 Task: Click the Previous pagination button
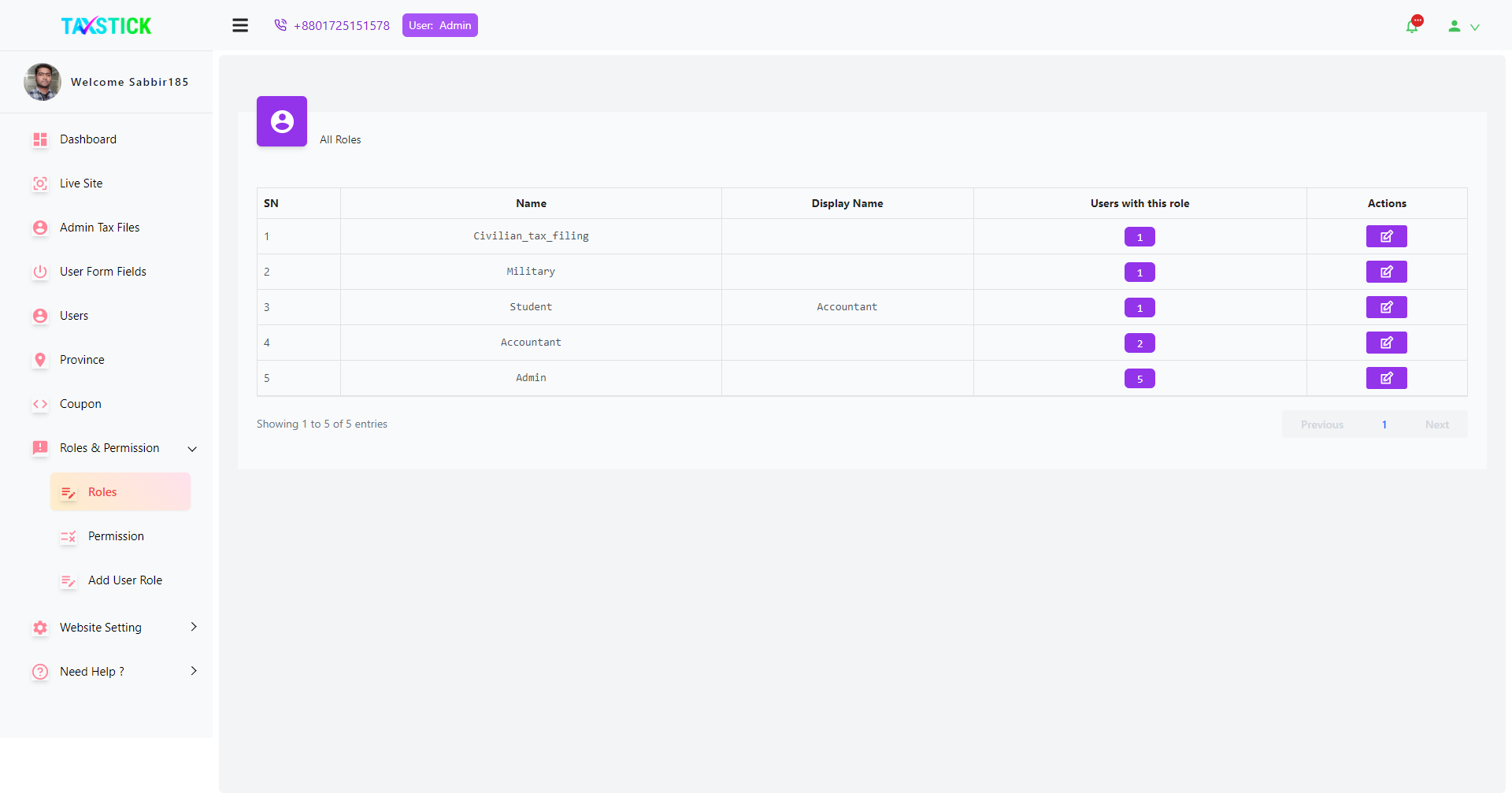[x=1322, y=424]
